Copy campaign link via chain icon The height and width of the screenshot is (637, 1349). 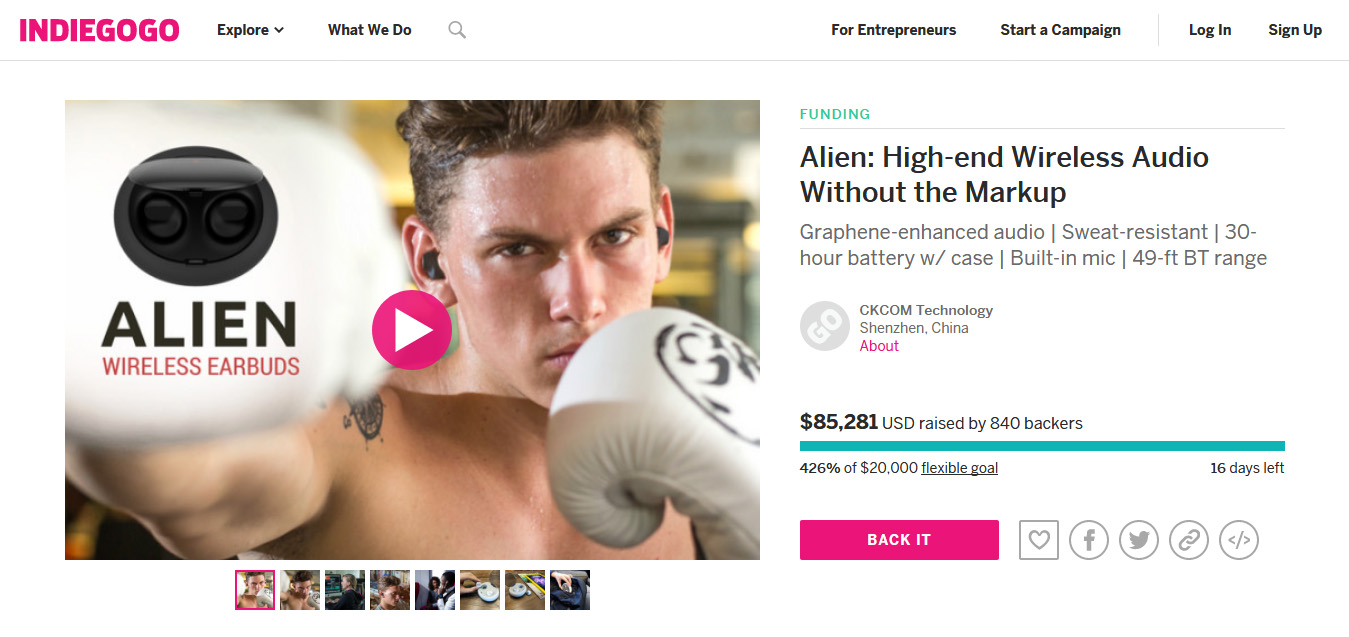[x=1189, y=540]
